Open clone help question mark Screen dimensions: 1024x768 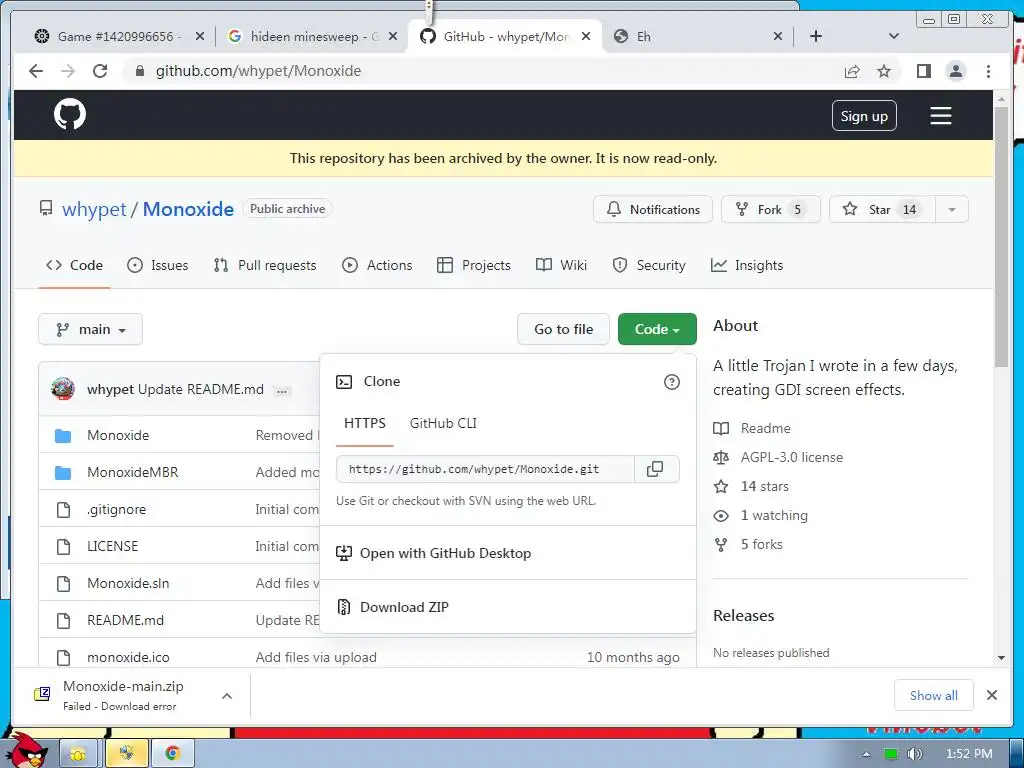point(671,382)
